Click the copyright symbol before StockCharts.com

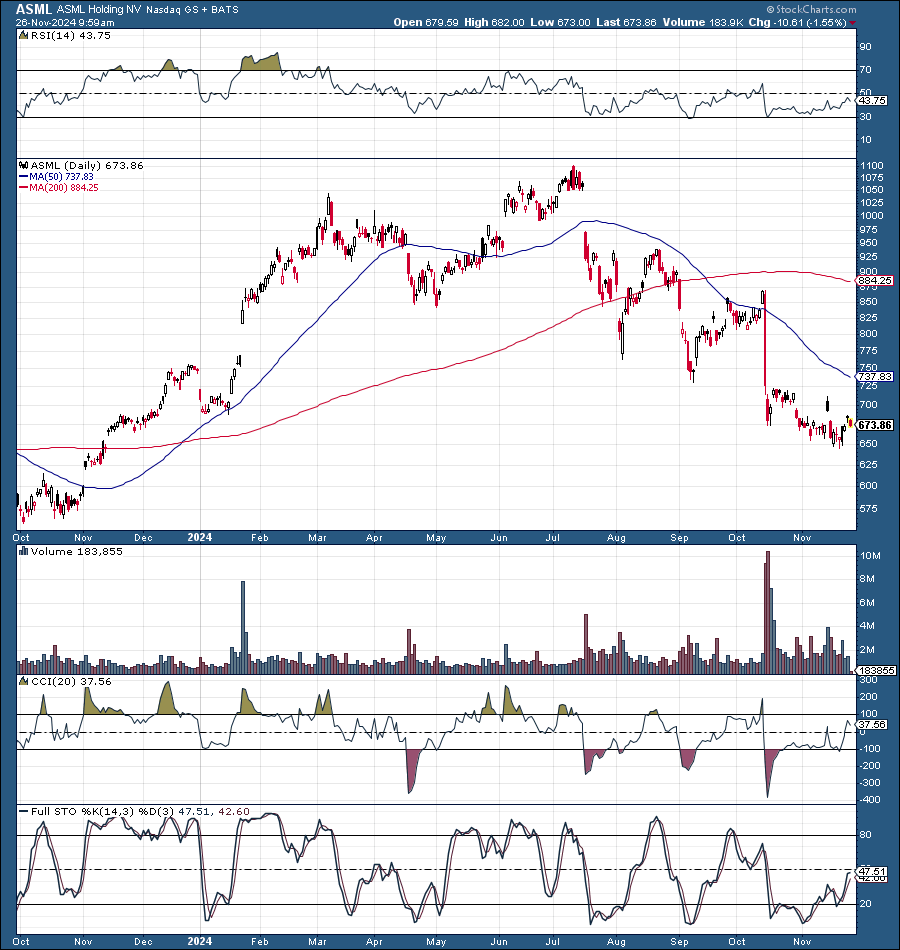[768, 9]
